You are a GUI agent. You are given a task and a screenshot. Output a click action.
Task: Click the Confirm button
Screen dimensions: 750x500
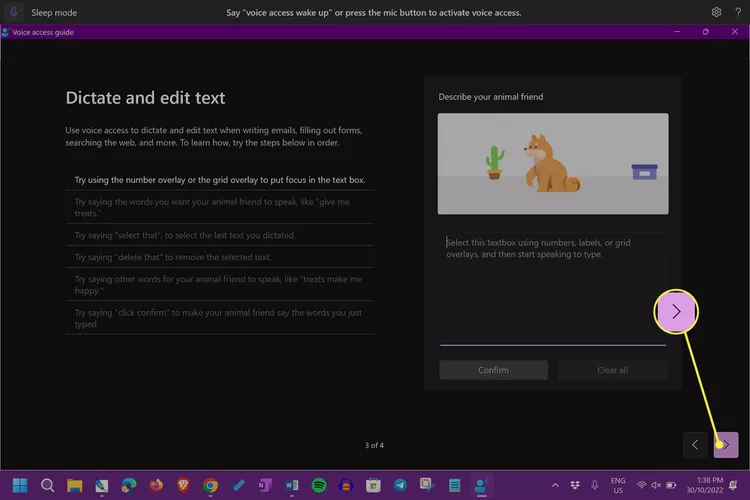pyautogui.click(x=493, y=370)
